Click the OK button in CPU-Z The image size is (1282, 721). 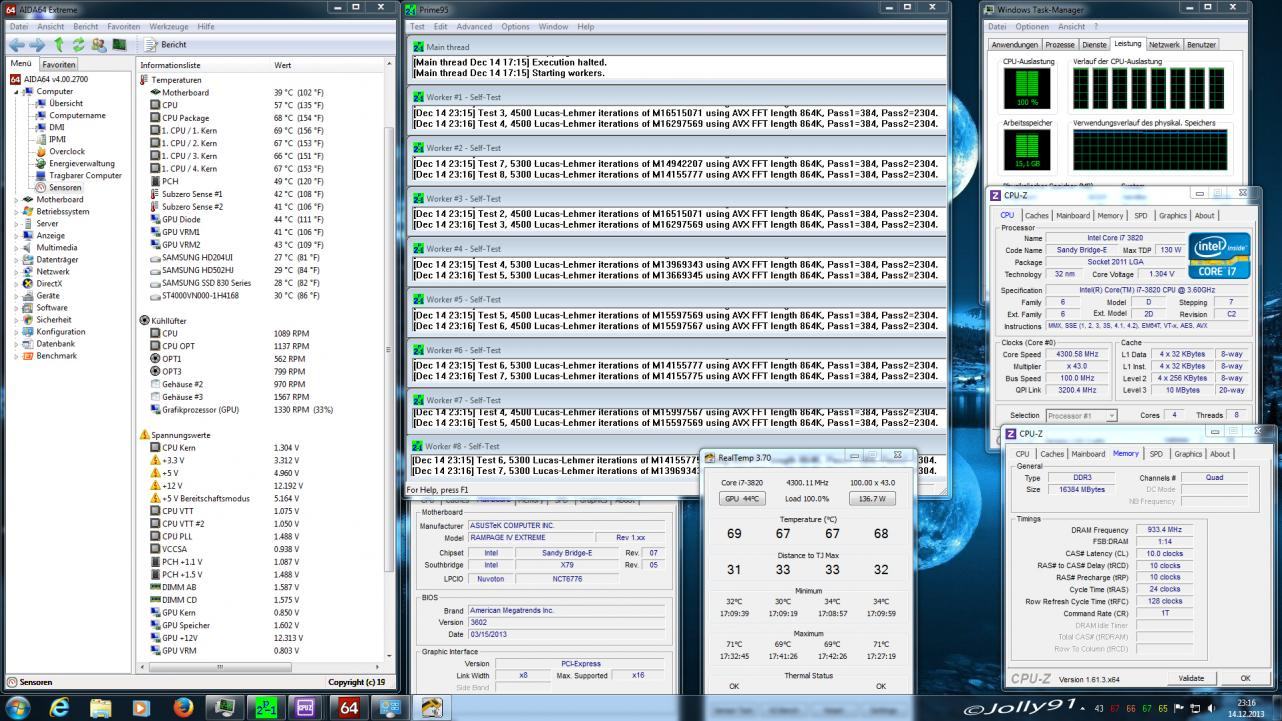coord(1245,678)
